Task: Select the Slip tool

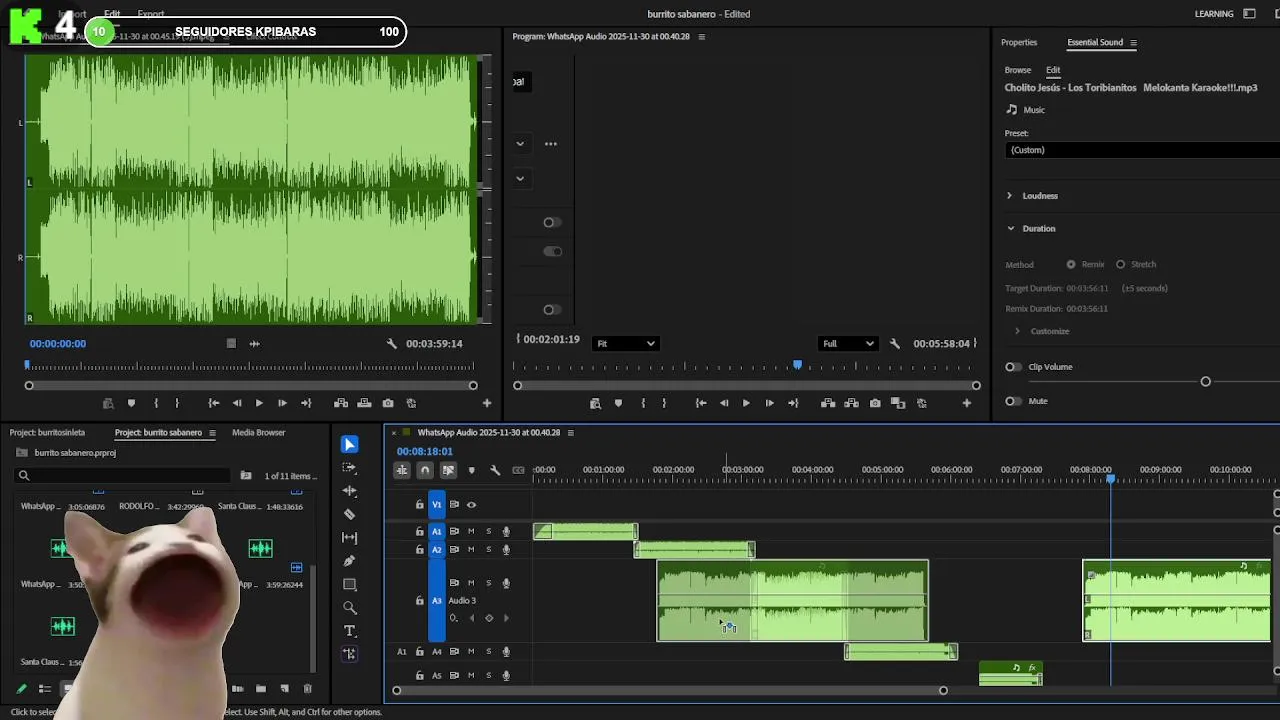Action: (x=349, y=538)
